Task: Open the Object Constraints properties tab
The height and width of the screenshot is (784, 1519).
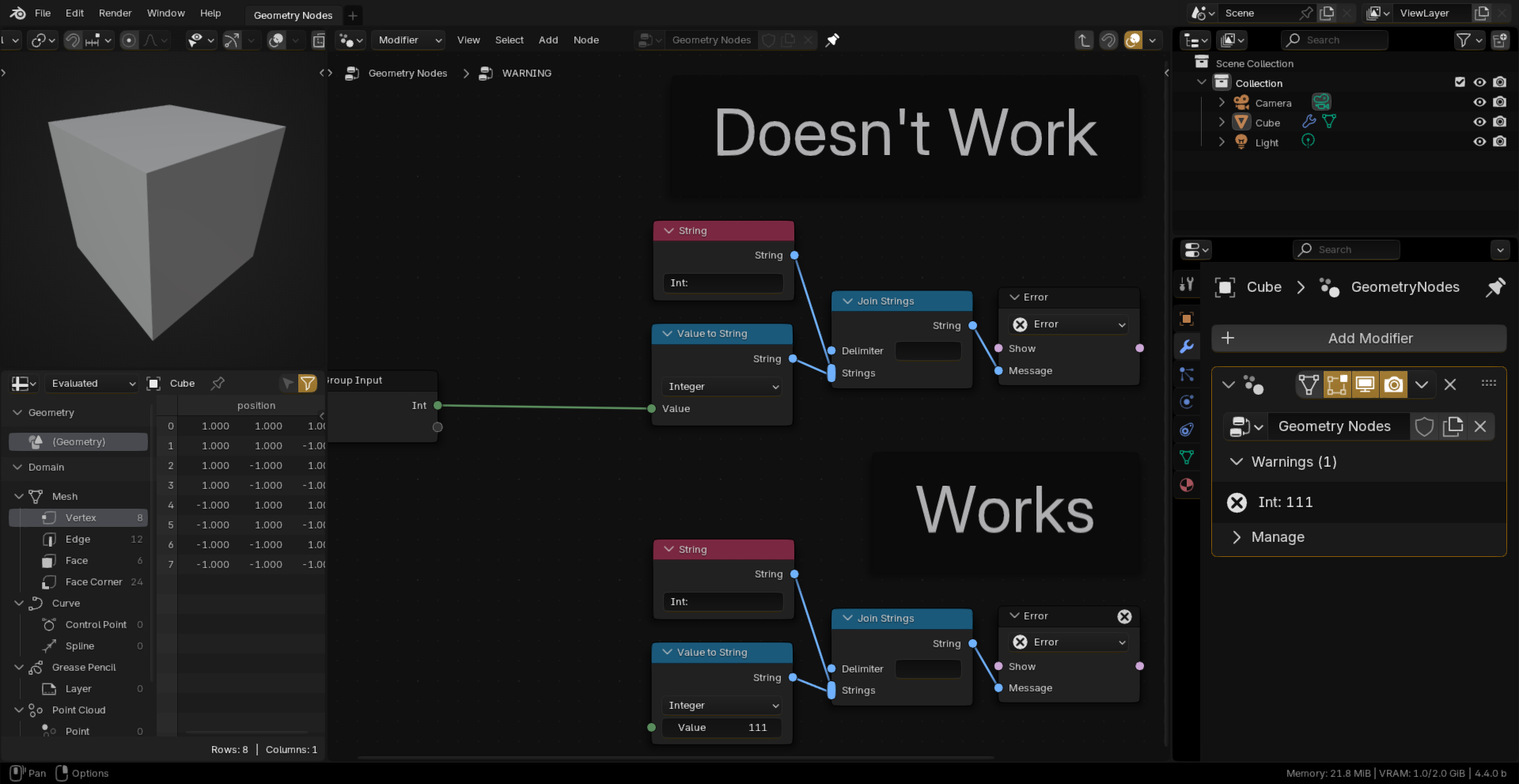Action: pos(1187,430)
